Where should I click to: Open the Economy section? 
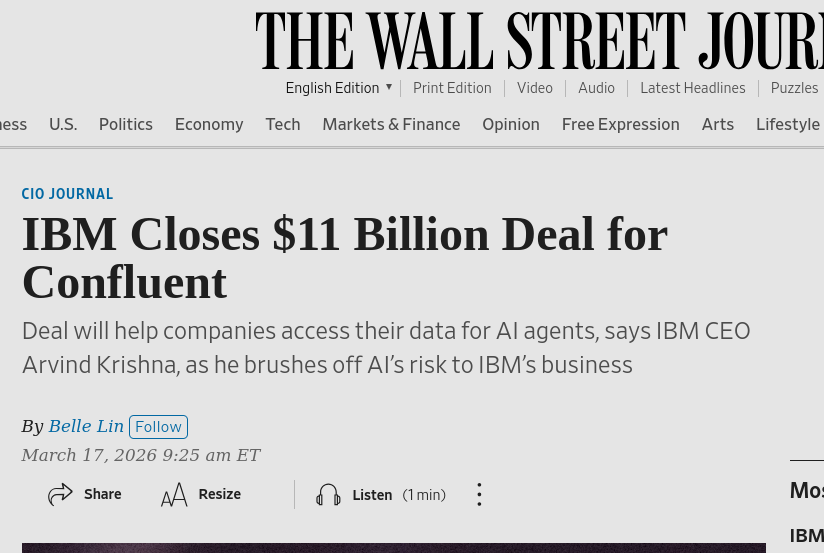[209, 124]
